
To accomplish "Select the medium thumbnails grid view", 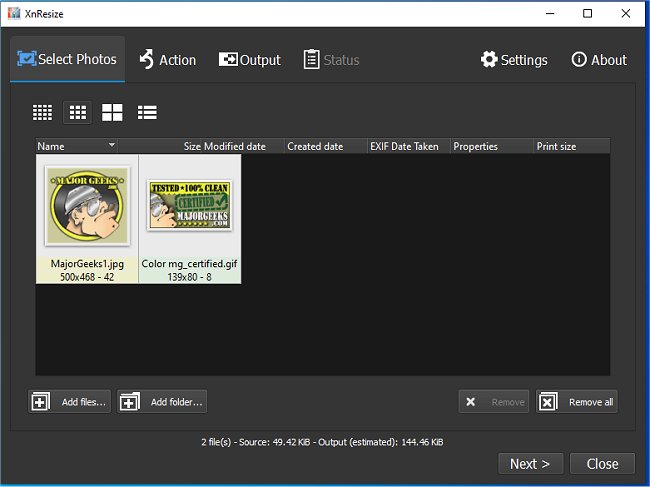I will point(78,112).
